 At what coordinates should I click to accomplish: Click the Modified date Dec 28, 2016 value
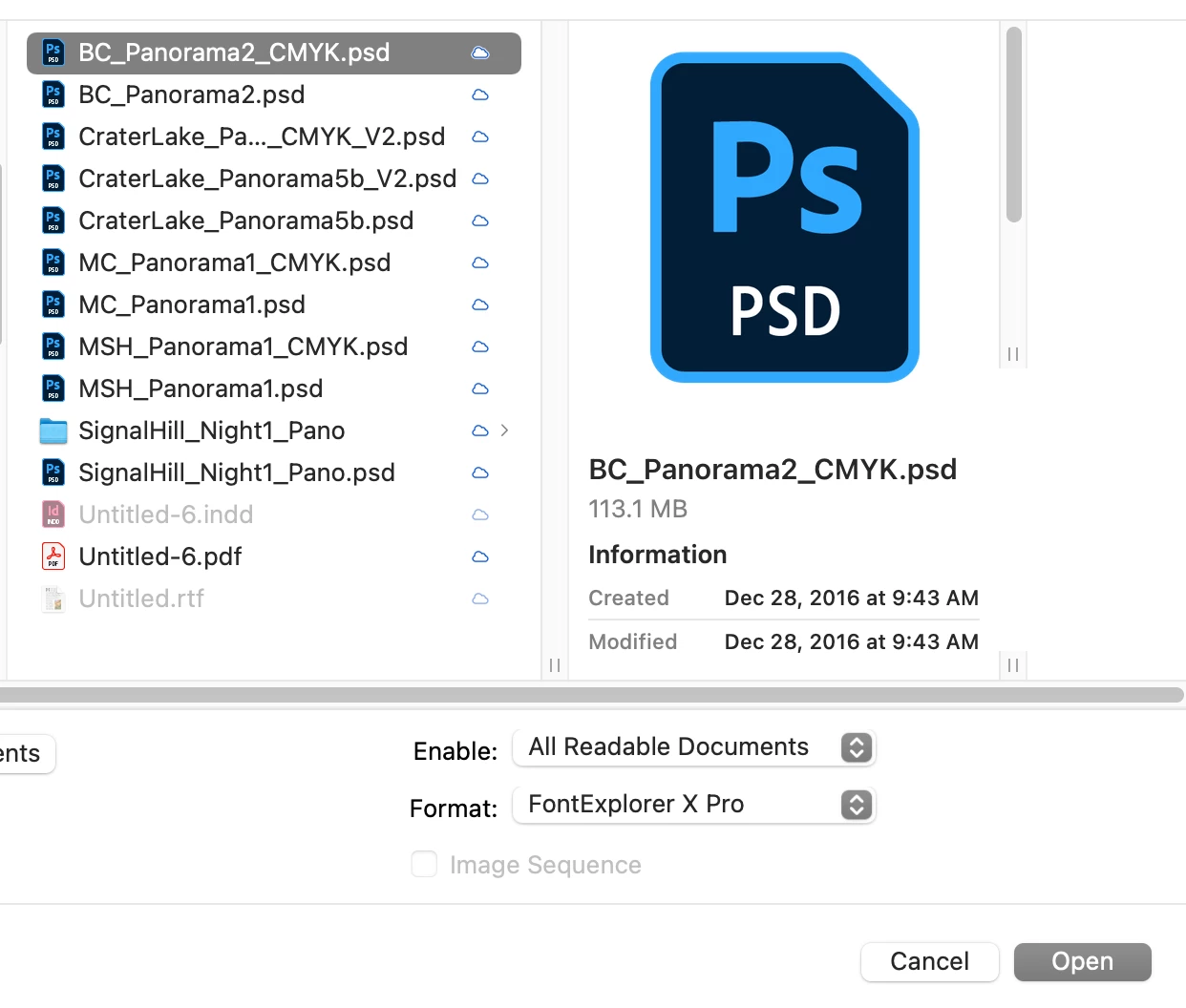click(x=852, y=642)
